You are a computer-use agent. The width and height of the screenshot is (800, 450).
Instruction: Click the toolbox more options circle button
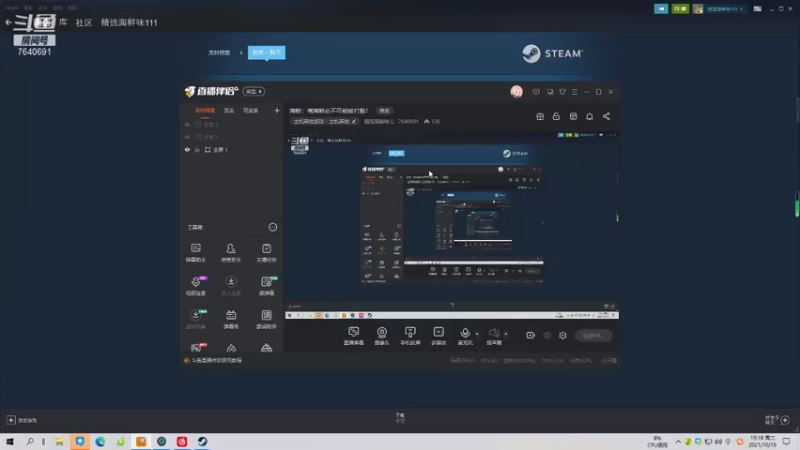[273, 227]
